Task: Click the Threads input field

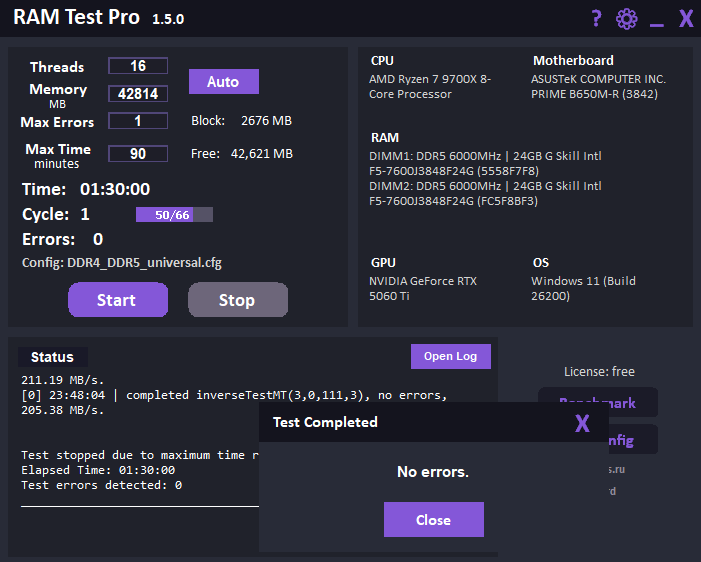Action: pyautogui.click(x=138, y=66)
